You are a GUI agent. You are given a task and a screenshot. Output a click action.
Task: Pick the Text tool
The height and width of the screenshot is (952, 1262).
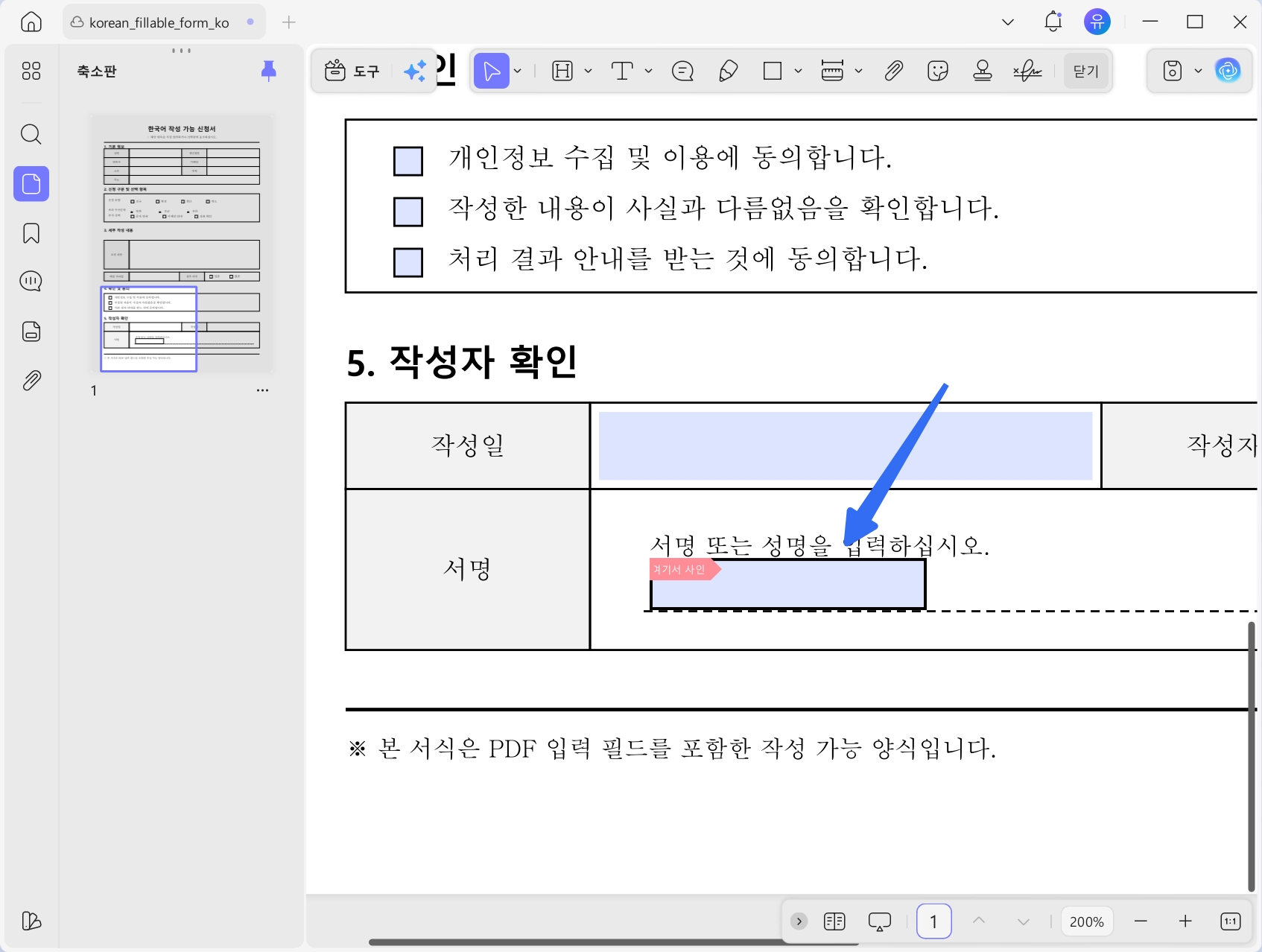point(622,72)
